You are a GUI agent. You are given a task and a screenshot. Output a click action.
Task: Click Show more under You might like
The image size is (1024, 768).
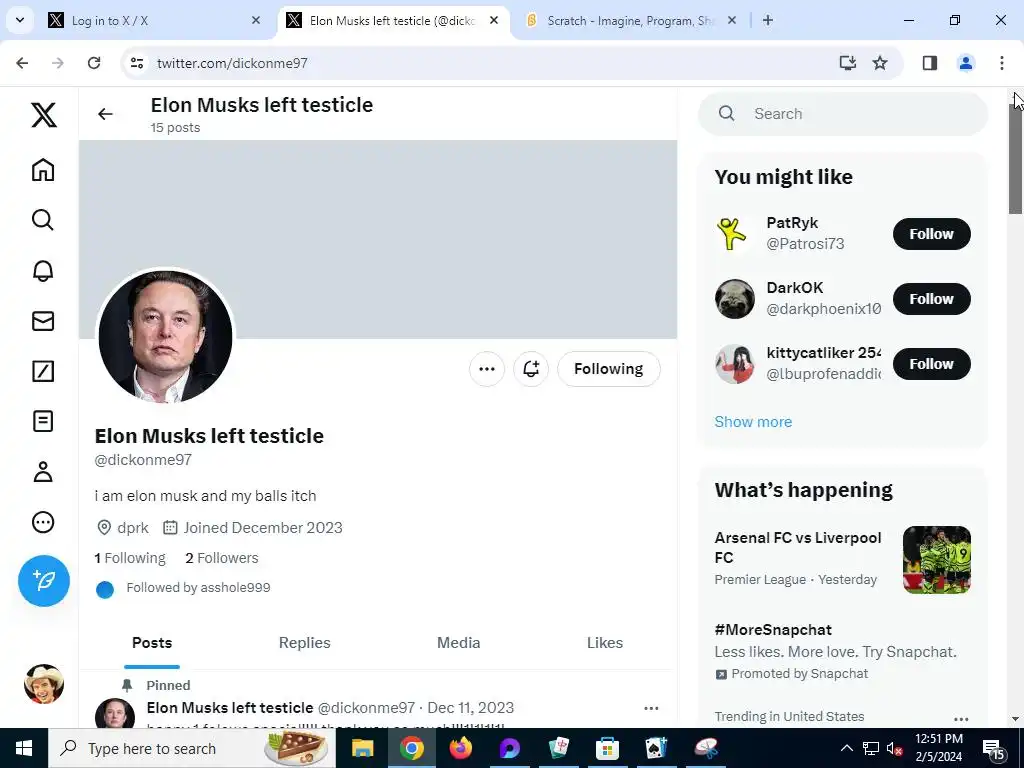(x=753, y=422)
